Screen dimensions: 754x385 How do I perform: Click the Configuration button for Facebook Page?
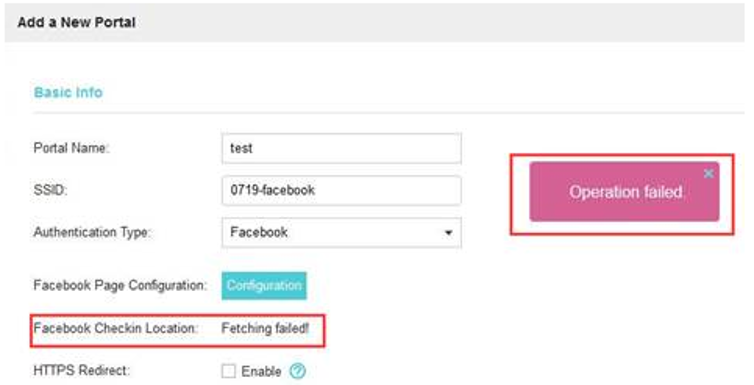coord(264,286)
